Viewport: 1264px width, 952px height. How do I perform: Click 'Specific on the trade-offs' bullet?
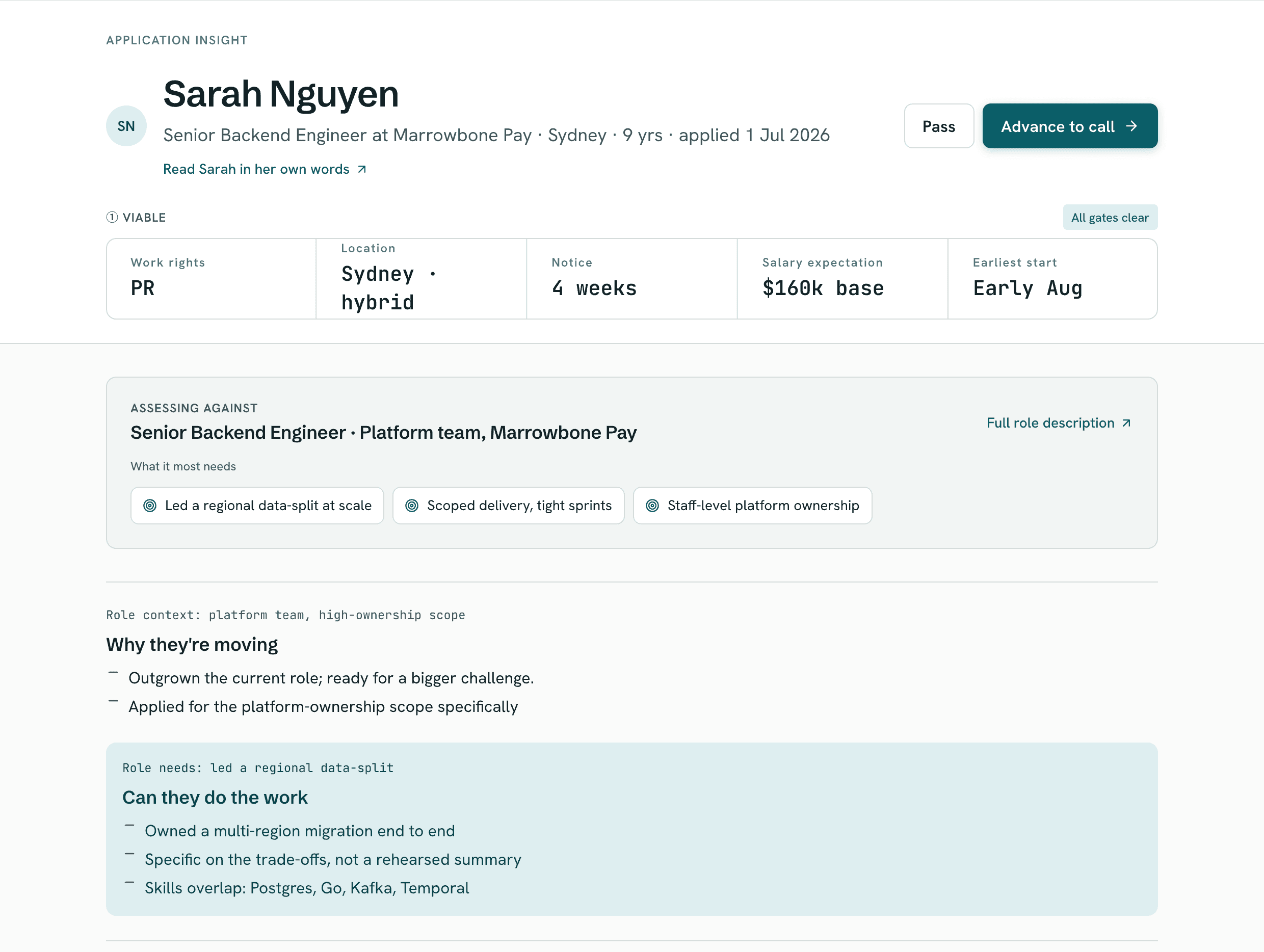click(x=333, y=860)
